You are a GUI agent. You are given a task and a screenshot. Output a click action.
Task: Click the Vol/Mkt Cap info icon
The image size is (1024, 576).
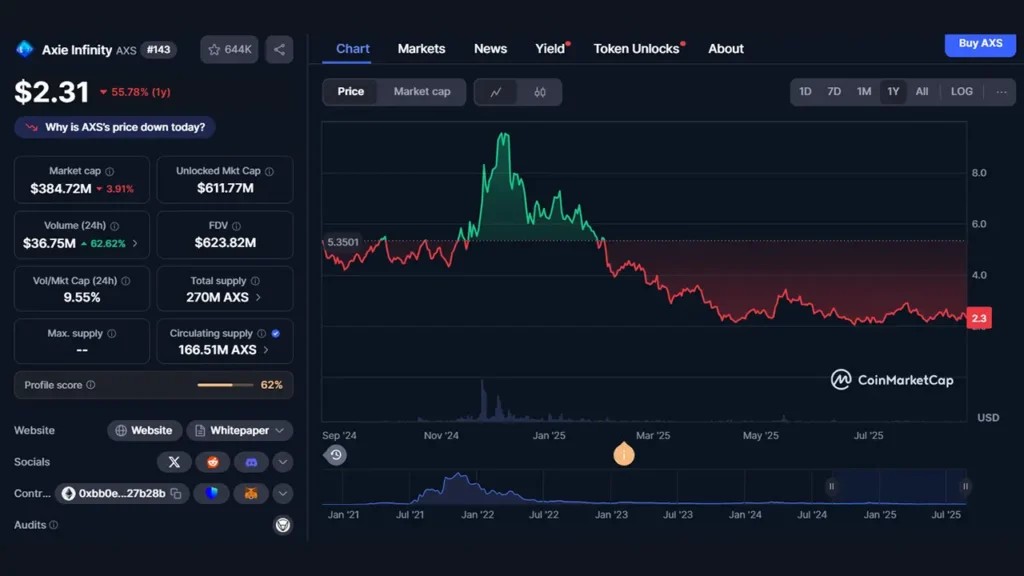(x=125, y=281)
